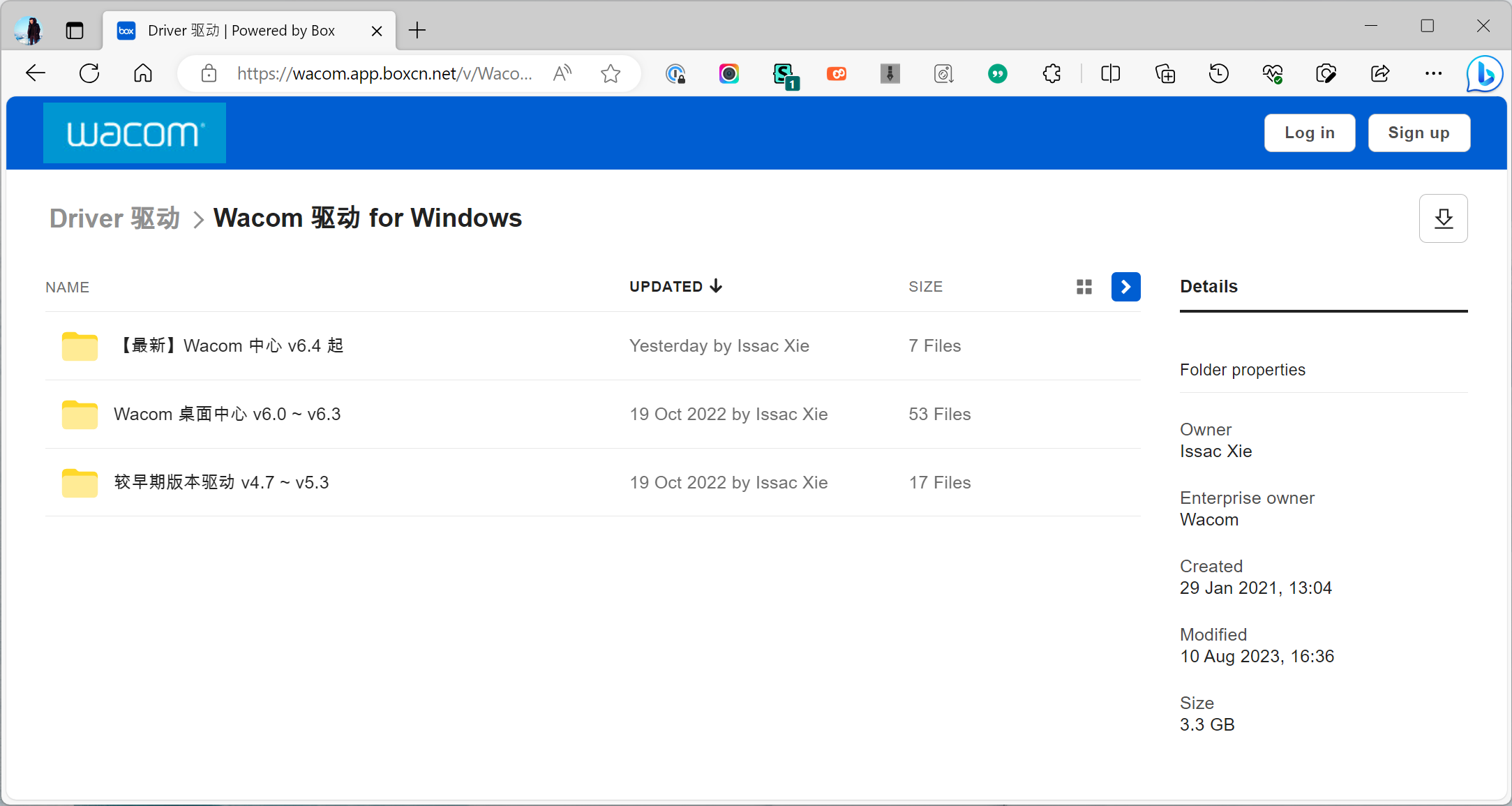The height and width of the screenshot is (806, 1512).
Task: Click the '17 Files' size cell
Action: [x=940, y=483]
